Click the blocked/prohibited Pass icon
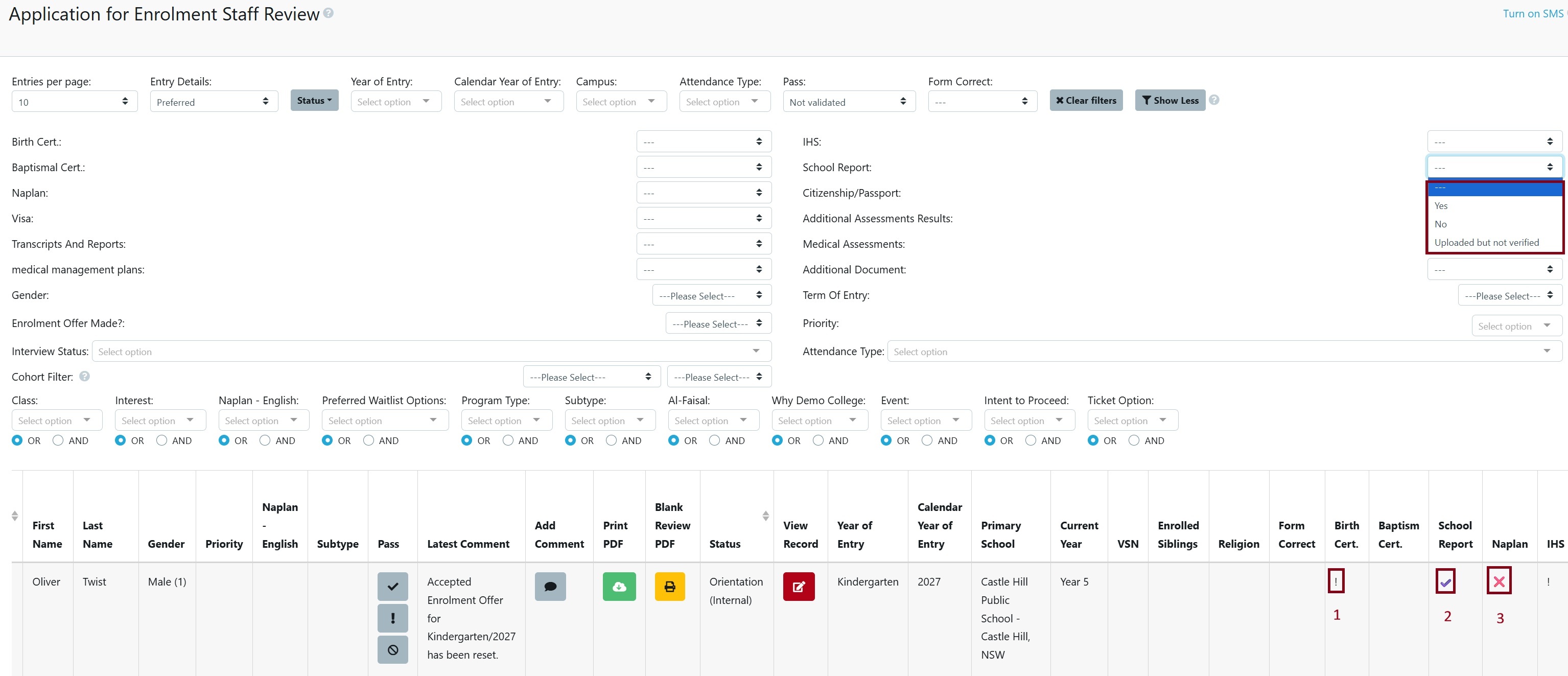This screenshot has height=676, width=1568. 392,650
